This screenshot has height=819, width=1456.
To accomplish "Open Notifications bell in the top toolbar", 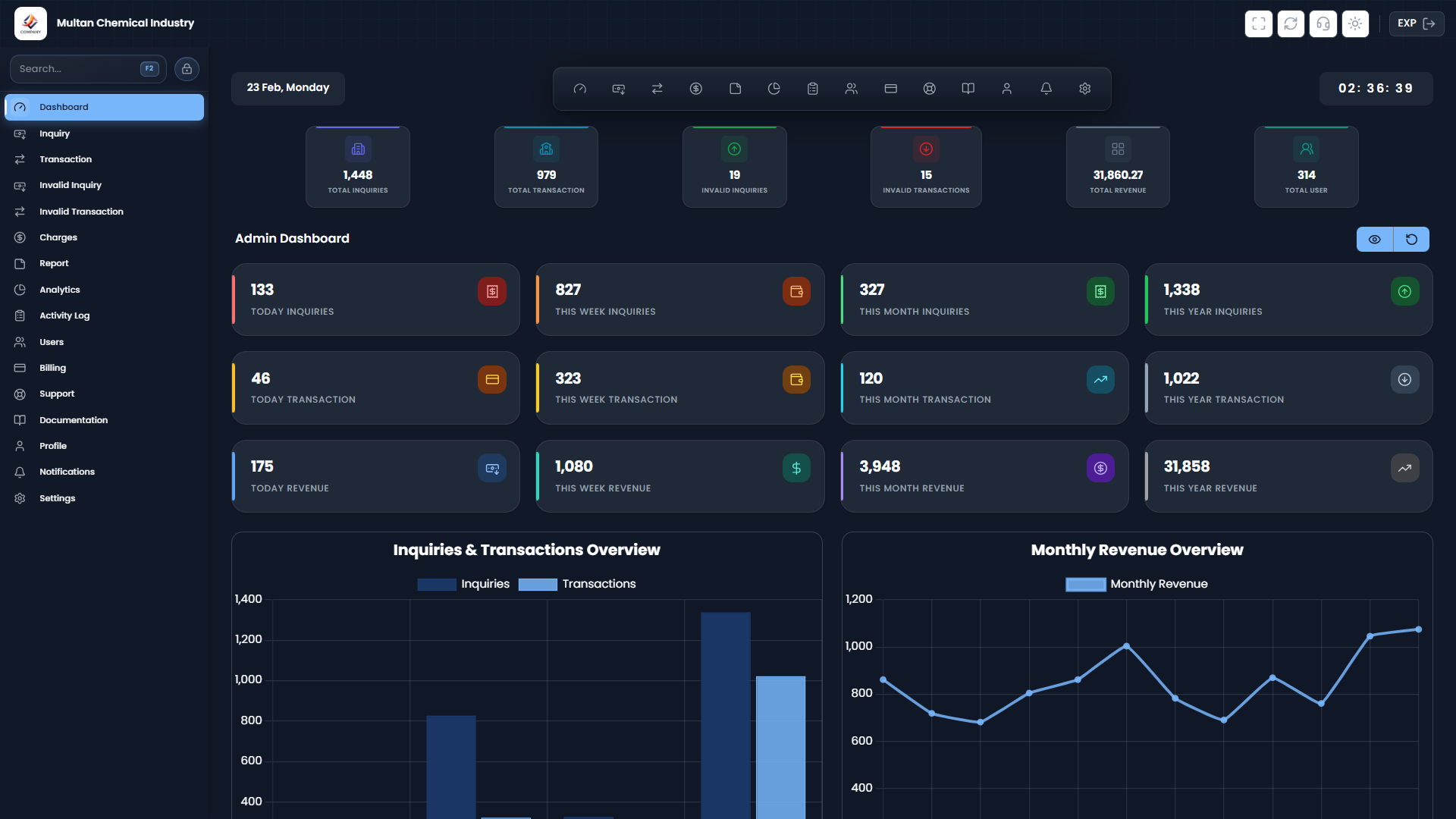I will 1046,88.
